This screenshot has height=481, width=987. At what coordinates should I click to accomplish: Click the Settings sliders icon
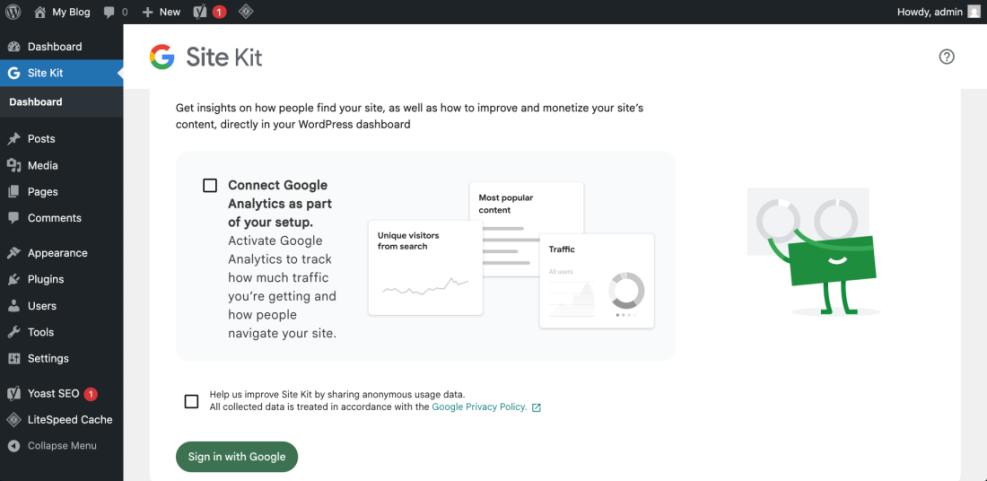pyautogui.click(x=14, y=358)
